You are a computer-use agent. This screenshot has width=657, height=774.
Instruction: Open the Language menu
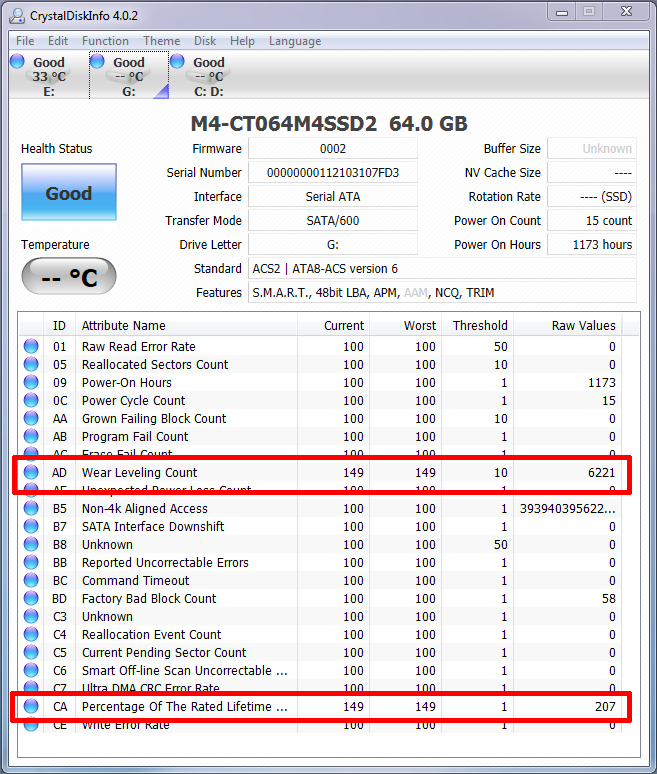(x=295, y=41)
